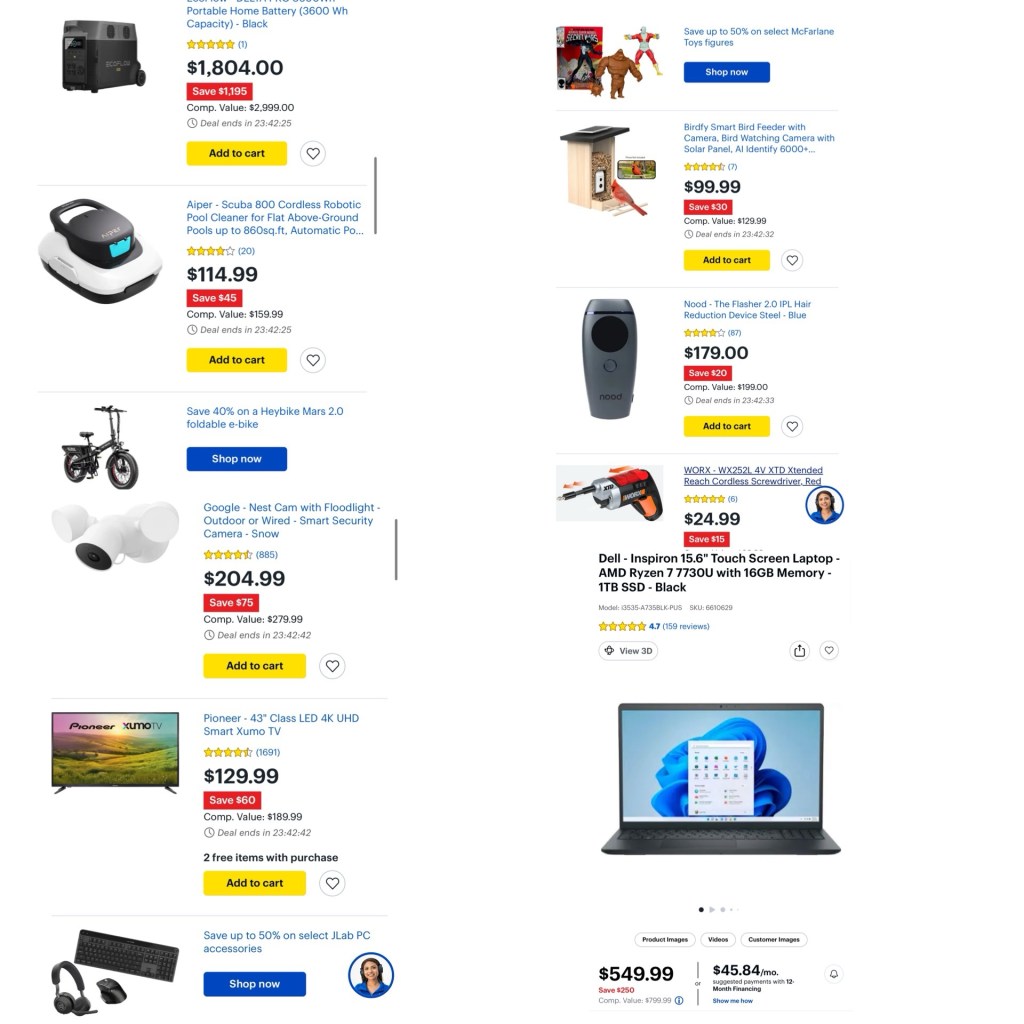Switch to Customer Images tab
Viewport: 1024px width, 1024px height.
click(x=774, y=940)
